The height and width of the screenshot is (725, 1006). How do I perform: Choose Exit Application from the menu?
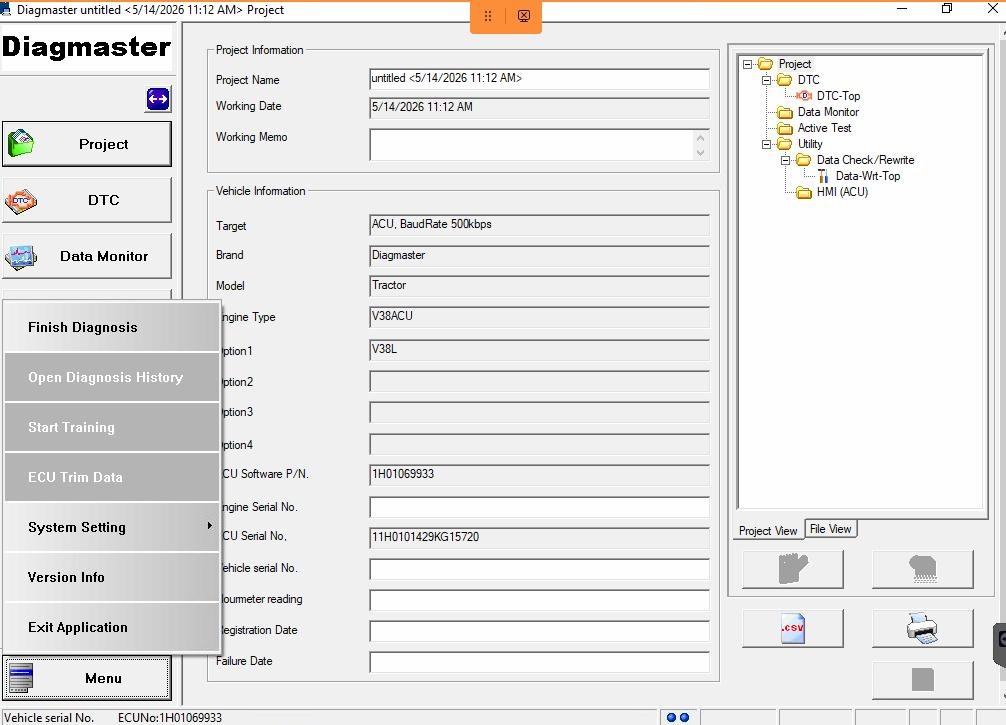(112, 627)
